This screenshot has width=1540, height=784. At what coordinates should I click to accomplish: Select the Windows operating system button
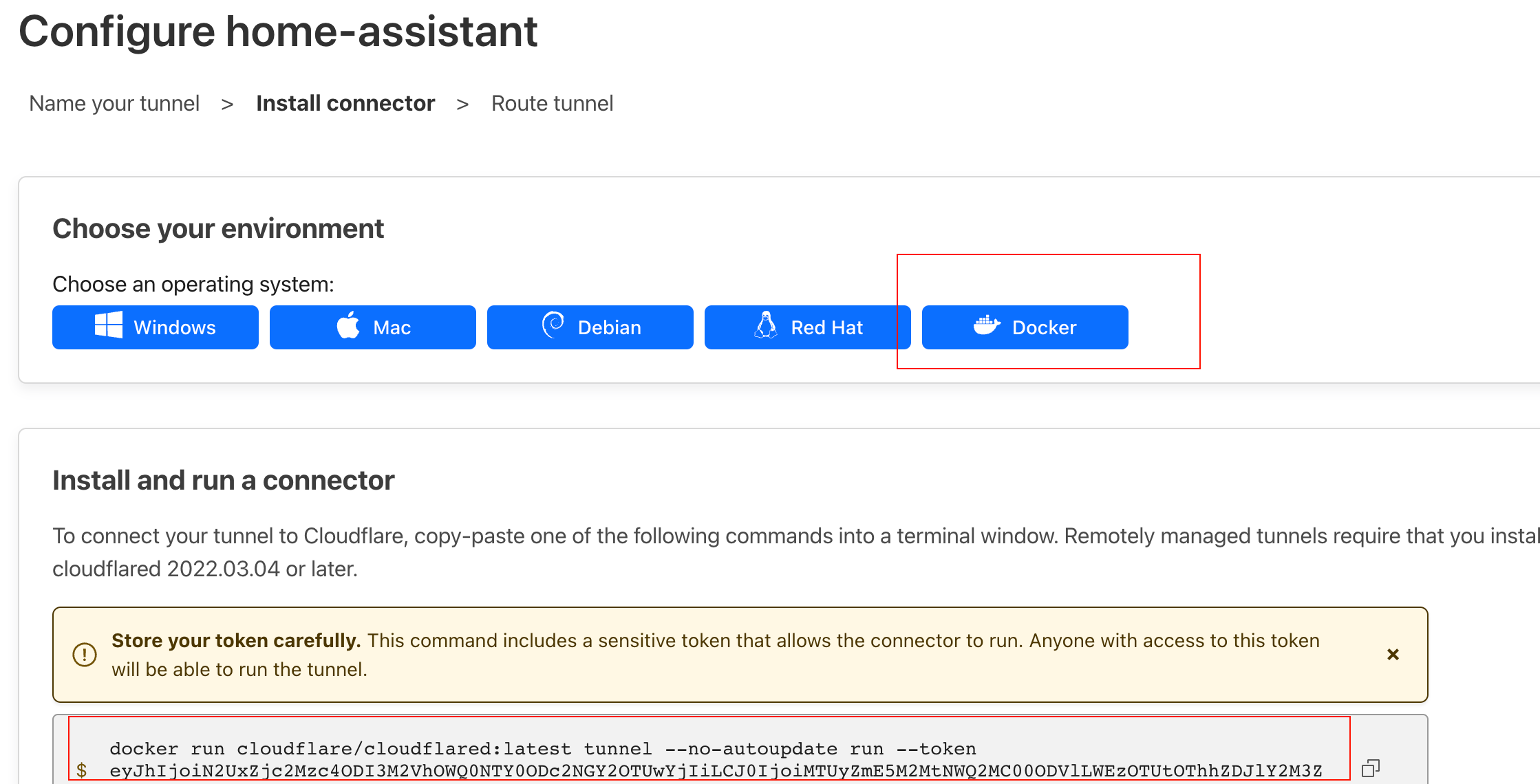(156, 327)
